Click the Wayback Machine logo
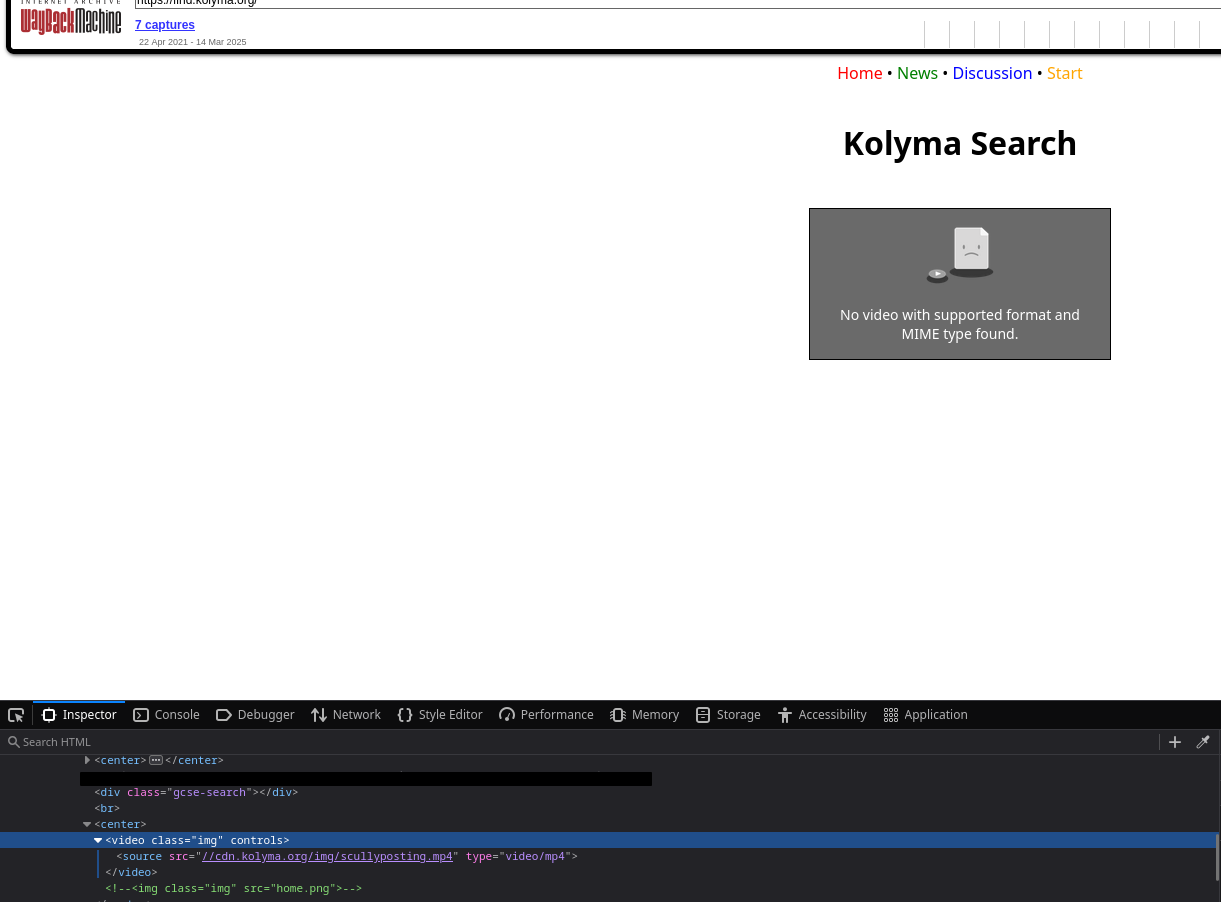This screenshot has width=1221, height=902. click(x=71, y=20)
